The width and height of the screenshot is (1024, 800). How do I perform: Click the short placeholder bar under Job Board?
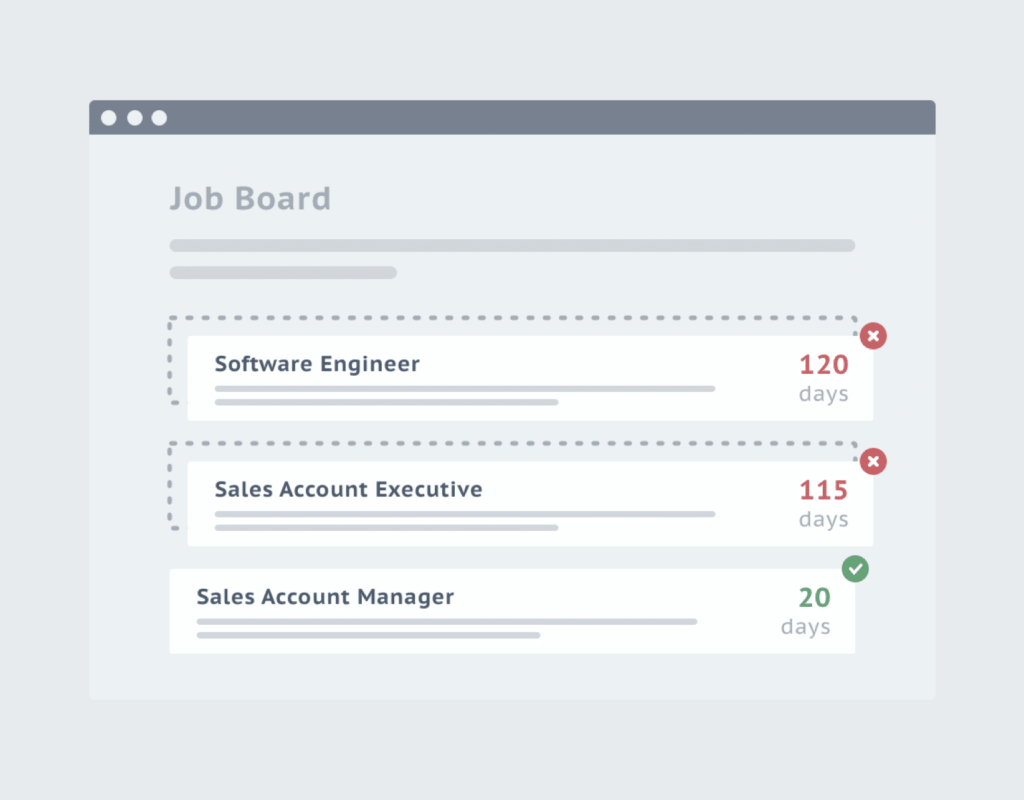283,272
